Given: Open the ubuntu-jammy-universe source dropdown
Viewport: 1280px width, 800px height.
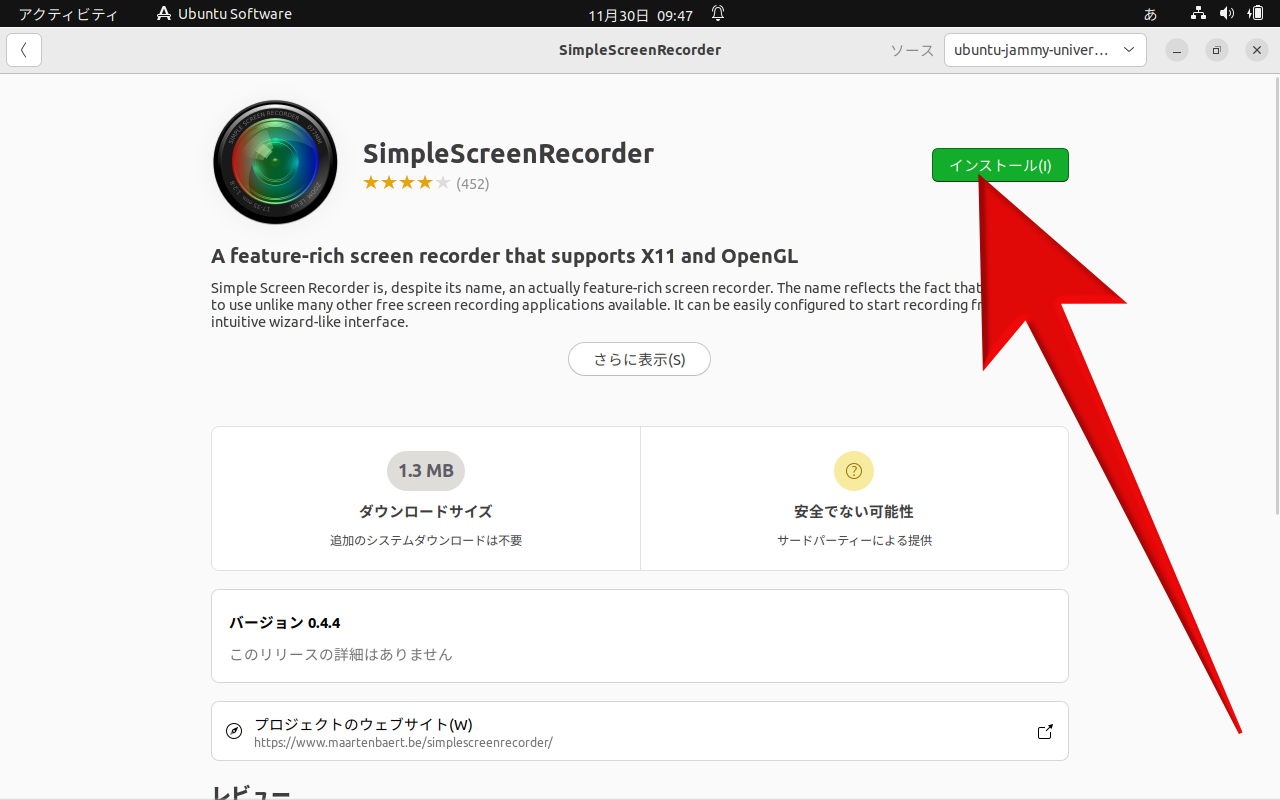Looking at the screenshot, I should [1044, 49].
